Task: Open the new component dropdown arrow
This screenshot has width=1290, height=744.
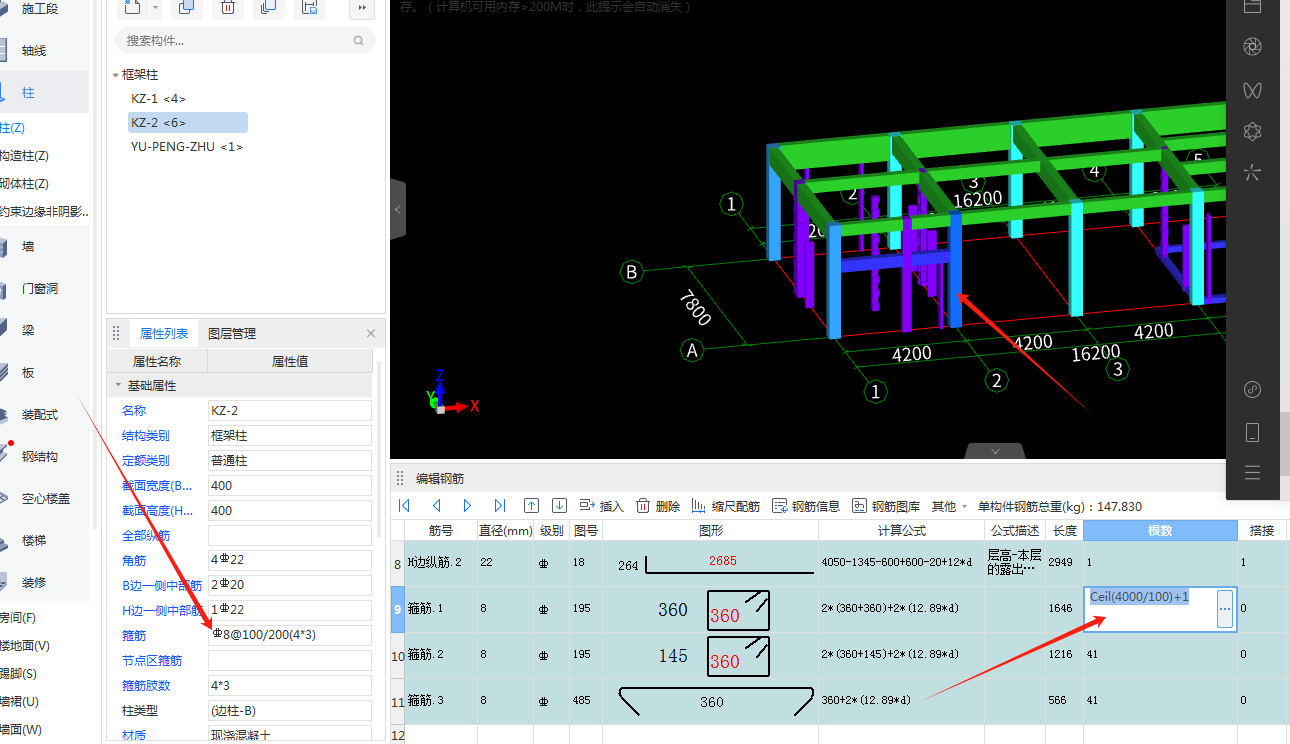Action: (x=156, y=8)
